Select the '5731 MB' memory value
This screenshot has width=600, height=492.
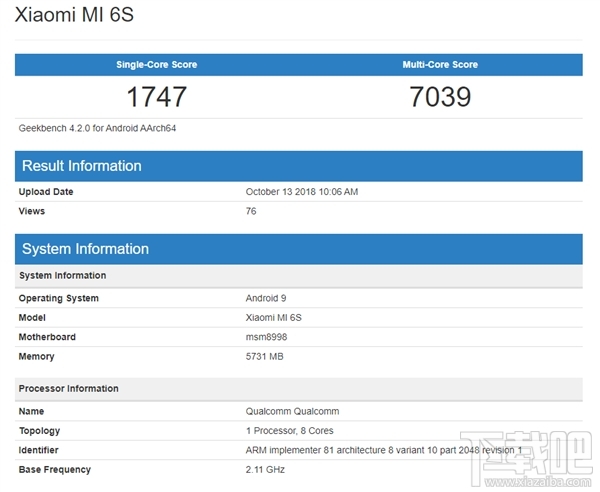click(x=264, y=357)
